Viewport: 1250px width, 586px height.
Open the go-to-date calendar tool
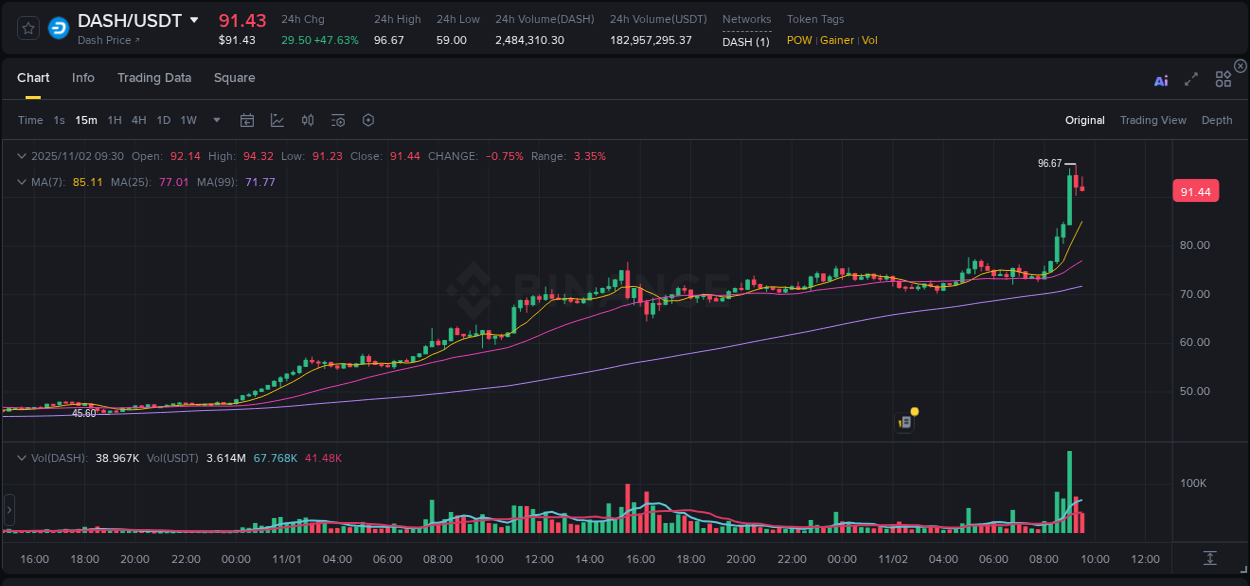(x=247, y=119)
